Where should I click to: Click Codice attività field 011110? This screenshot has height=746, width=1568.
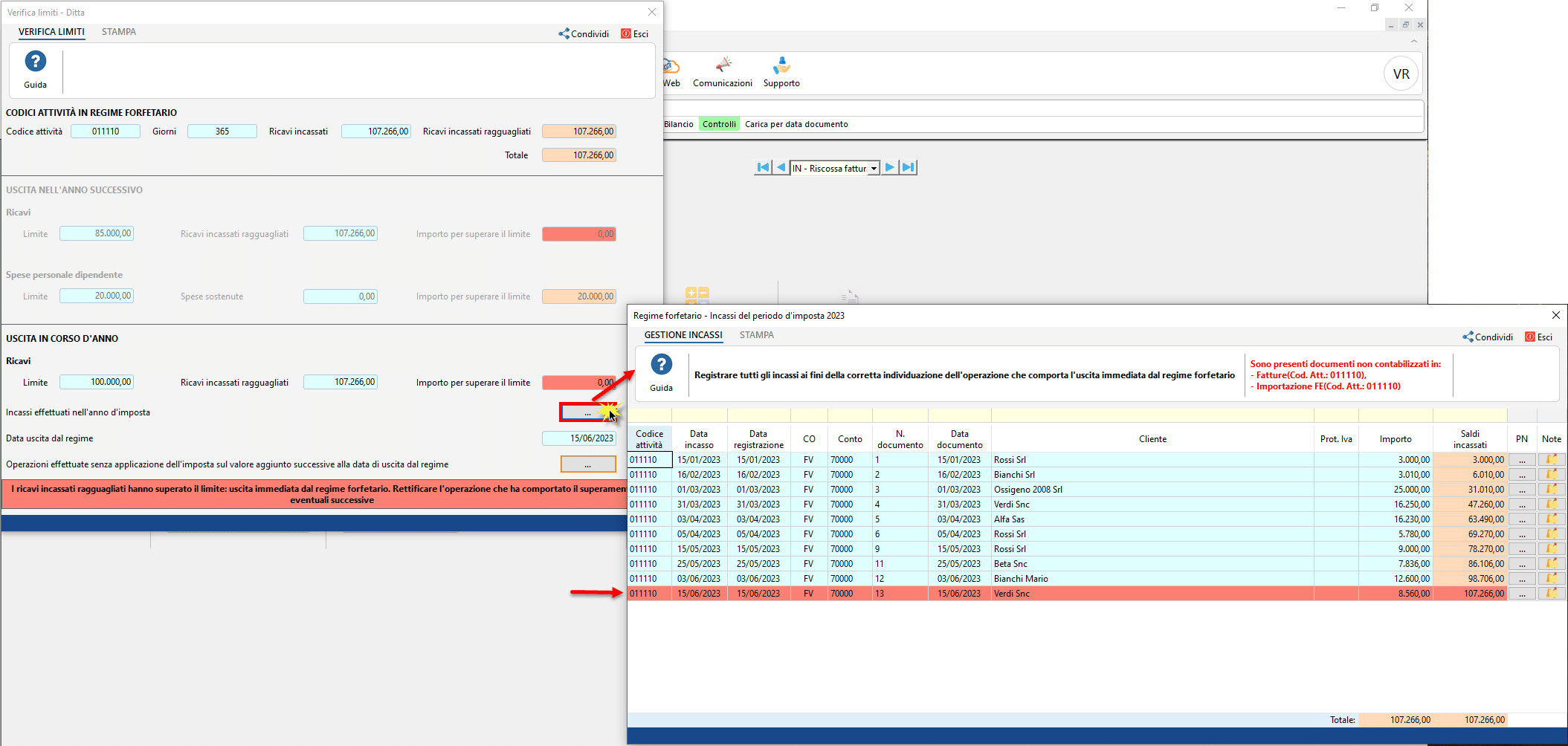[x=106, y=132]
